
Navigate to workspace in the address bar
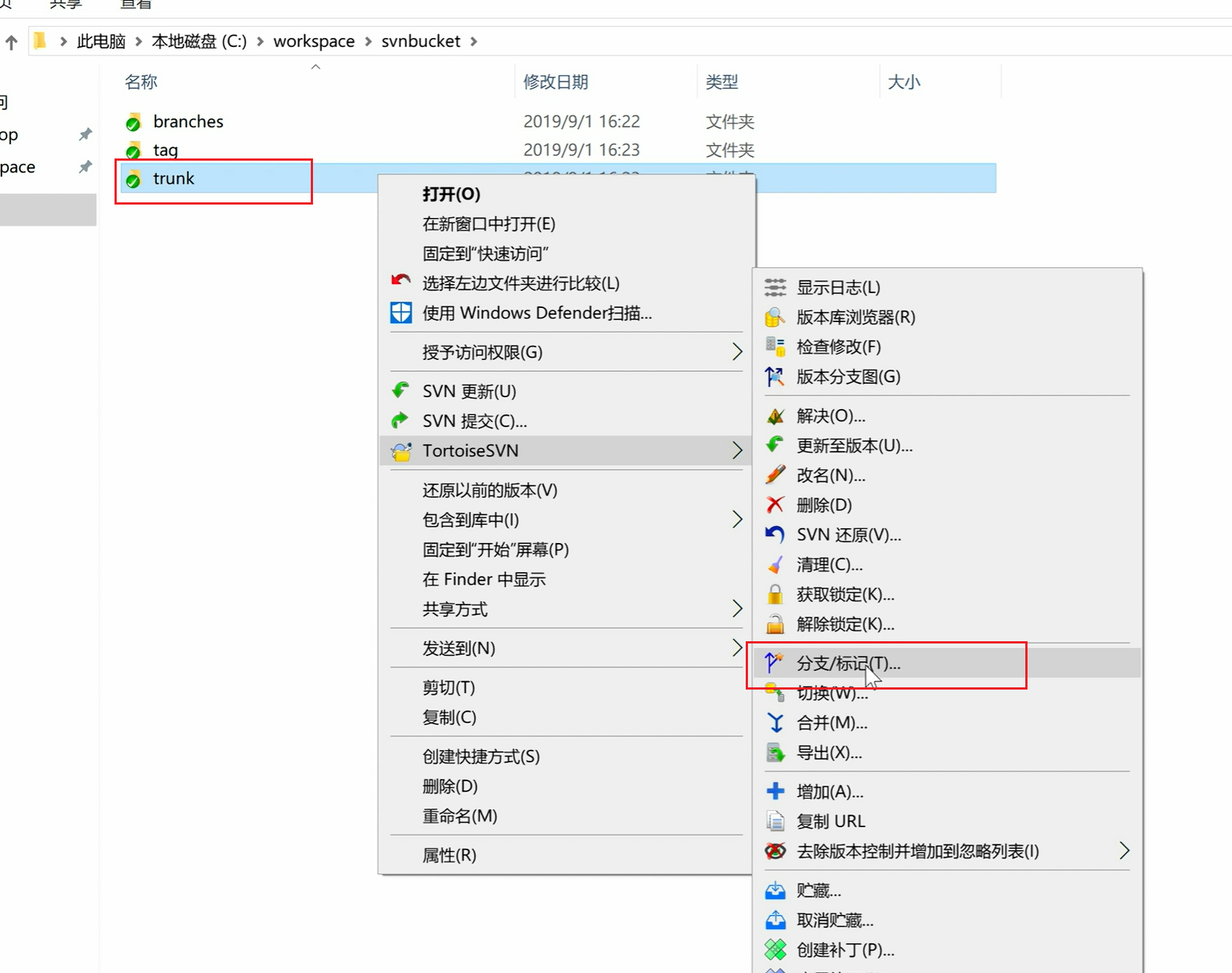(314, 42)
